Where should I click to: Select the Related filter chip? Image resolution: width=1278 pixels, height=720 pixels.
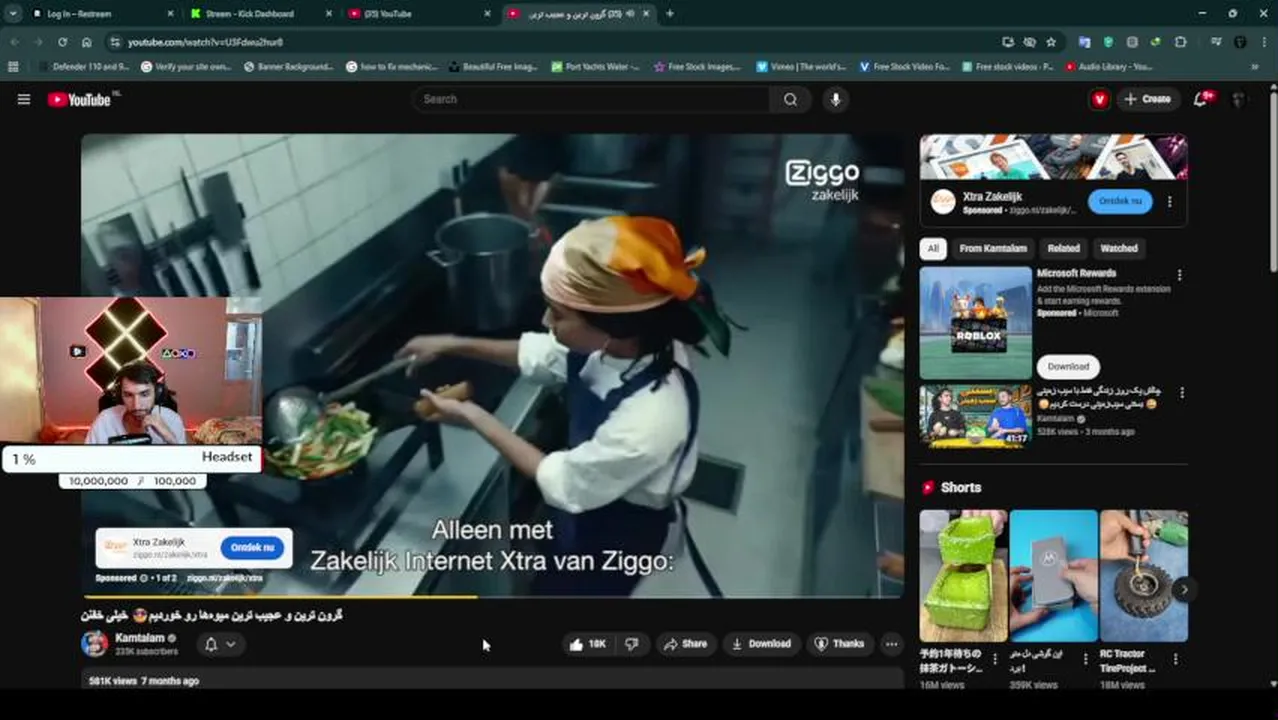[1063, 248]
